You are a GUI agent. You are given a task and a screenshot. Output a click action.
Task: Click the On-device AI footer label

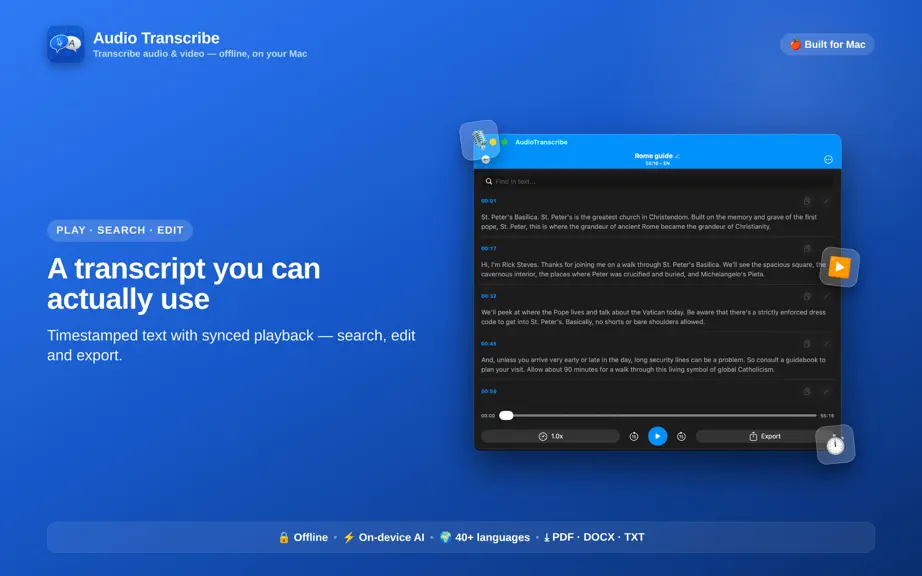click(x=383, y=537)
